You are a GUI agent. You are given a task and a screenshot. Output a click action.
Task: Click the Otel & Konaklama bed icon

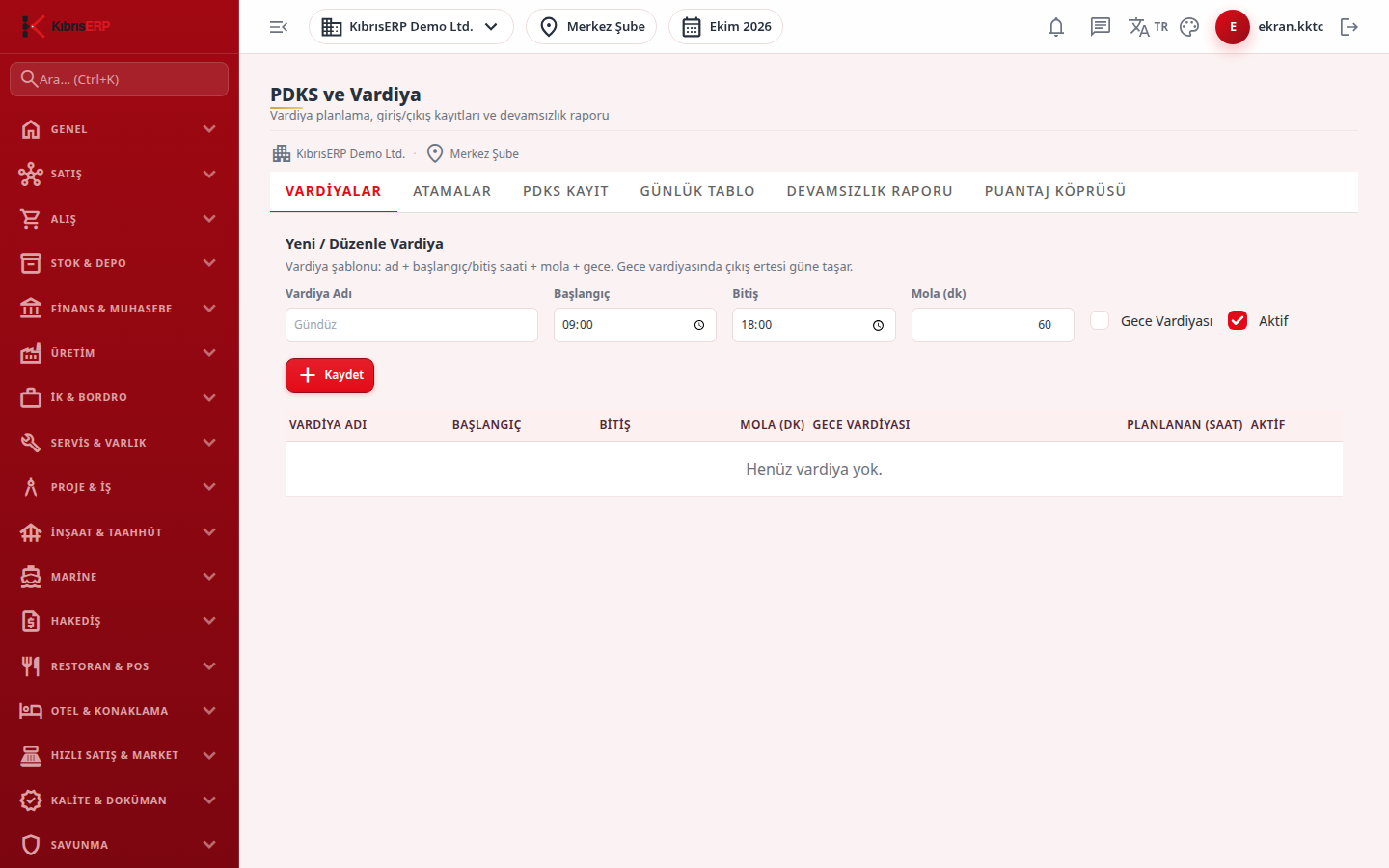click(x=31, y=711)
